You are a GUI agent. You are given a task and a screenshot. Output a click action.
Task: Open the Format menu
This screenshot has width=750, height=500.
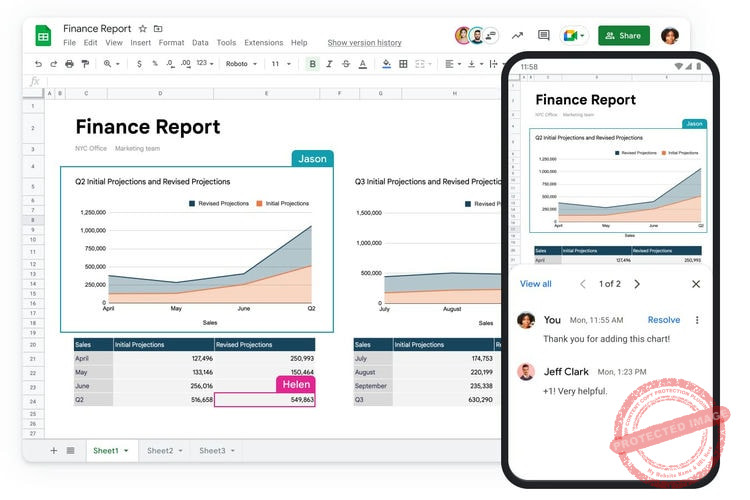(x=171, y=43)
